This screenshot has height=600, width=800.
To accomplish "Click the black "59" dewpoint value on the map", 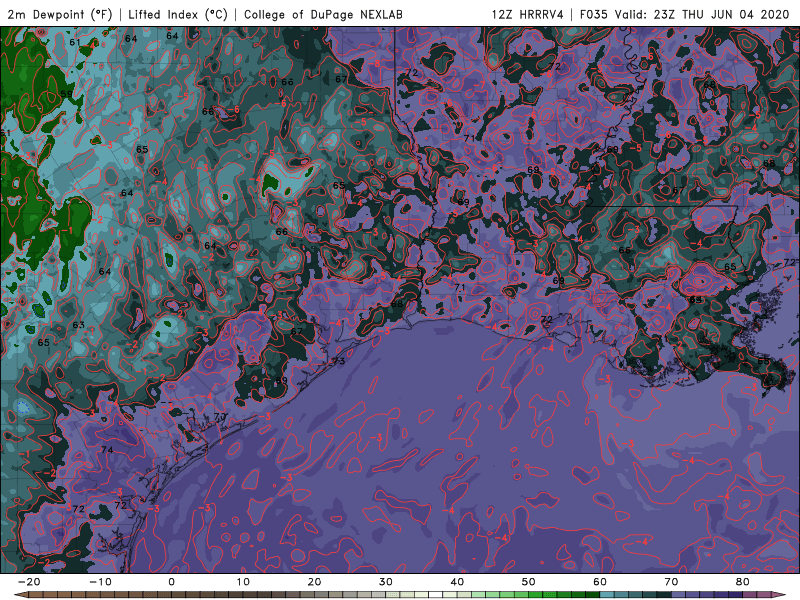I will pos(66,94).
